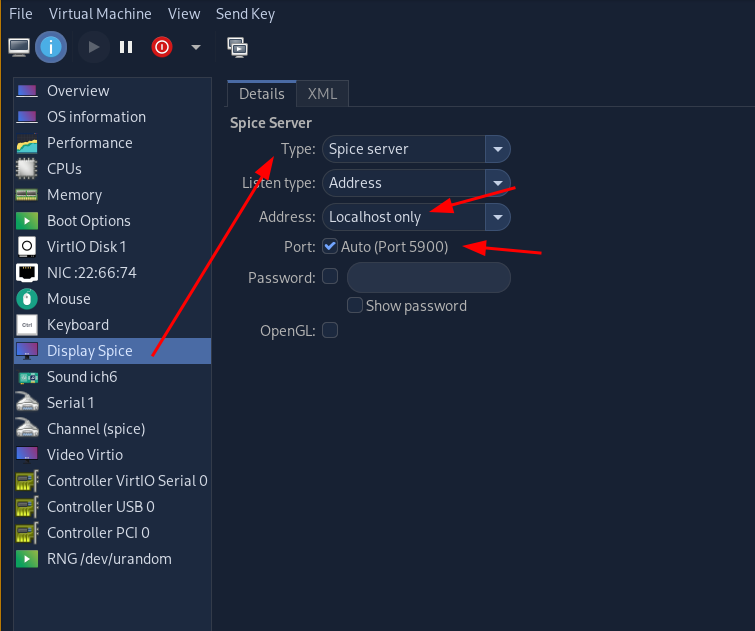Tick the Show password checkbox

355,305
